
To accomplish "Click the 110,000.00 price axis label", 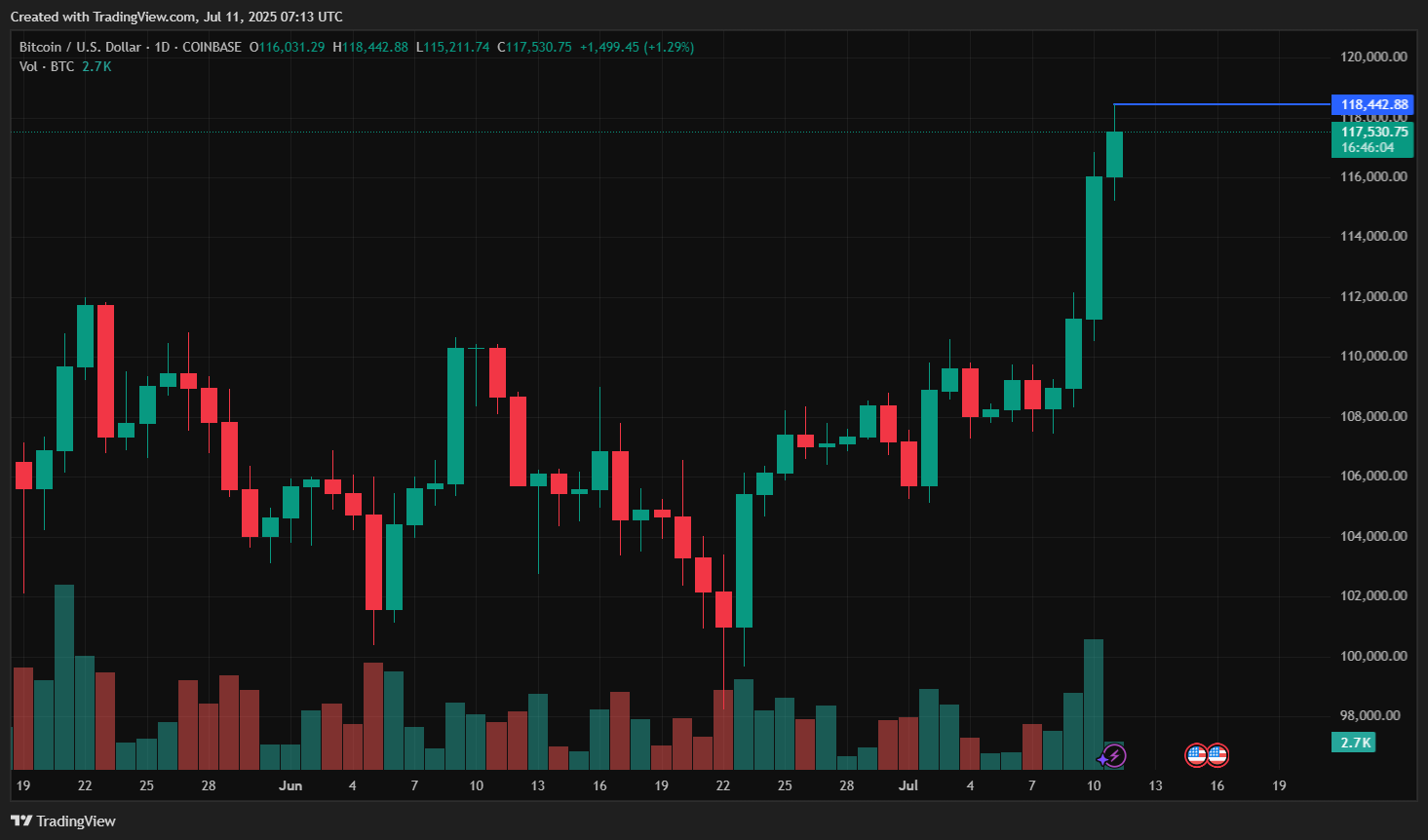I will (x=1373, y=356).
